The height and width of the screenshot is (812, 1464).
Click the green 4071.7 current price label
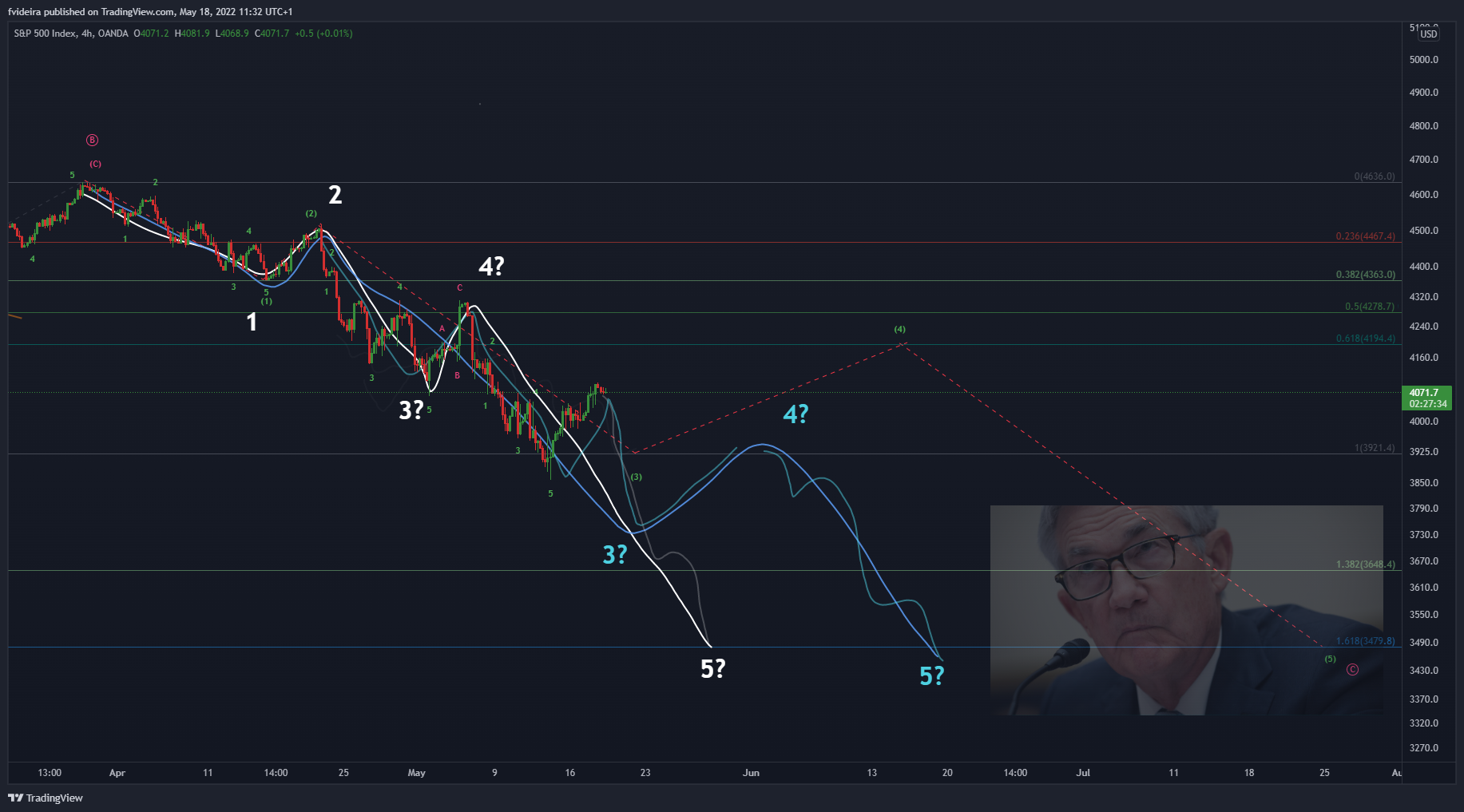(1424, 393)
